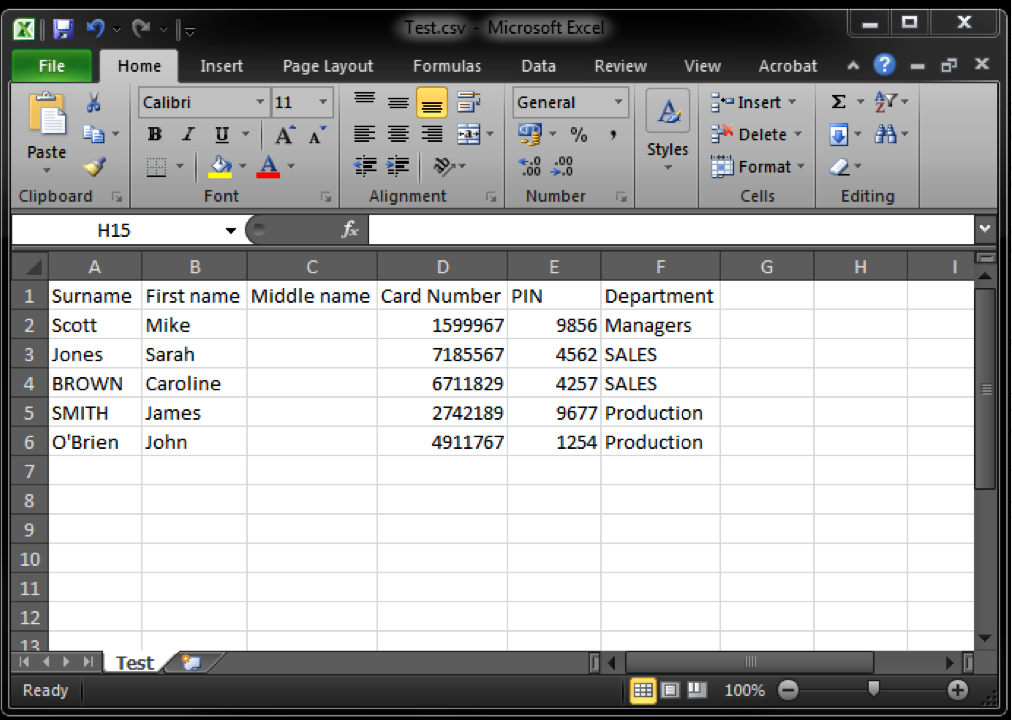Switch to the Formulas ribbon tab
Screen dimensions: 1012x720
[x=447, y=66]
